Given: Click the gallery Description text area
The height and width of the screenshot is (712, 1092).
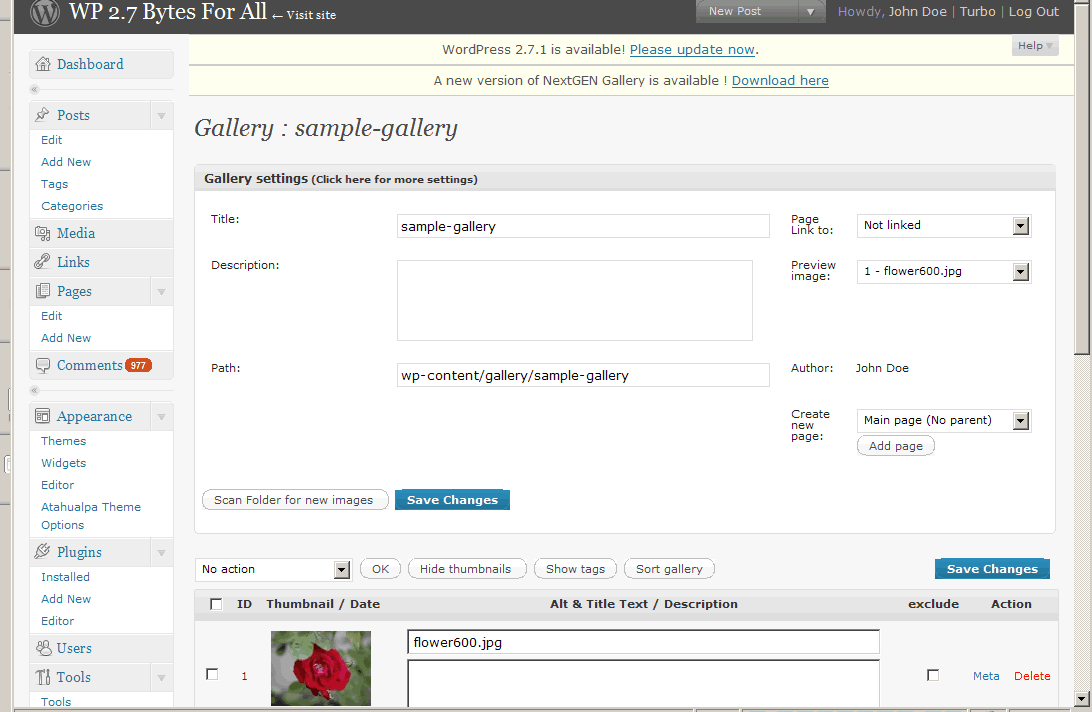Looking at the screenshot, I should tap(575, 300).
